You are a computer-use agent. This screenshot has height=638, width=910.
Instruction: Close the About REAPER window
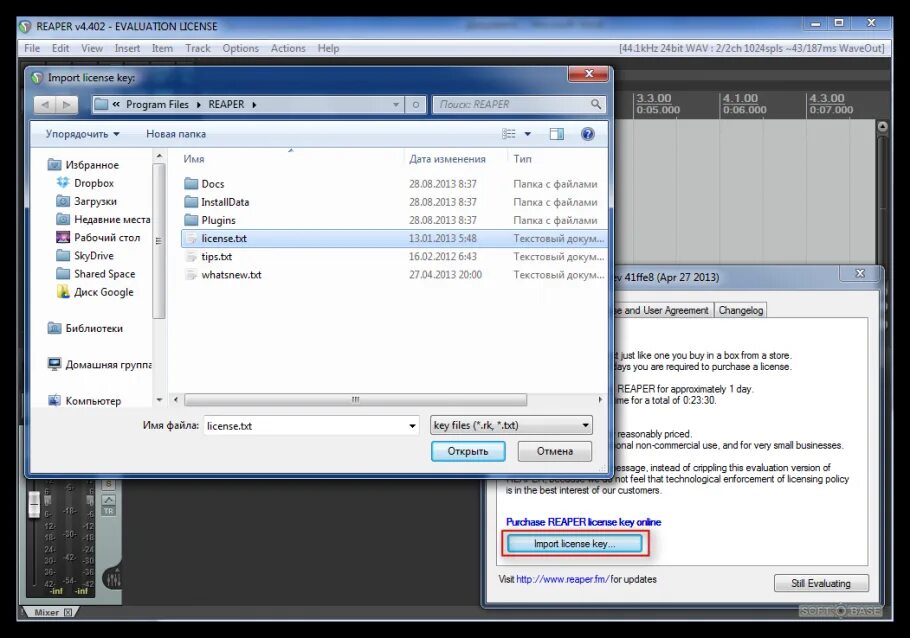860,273
